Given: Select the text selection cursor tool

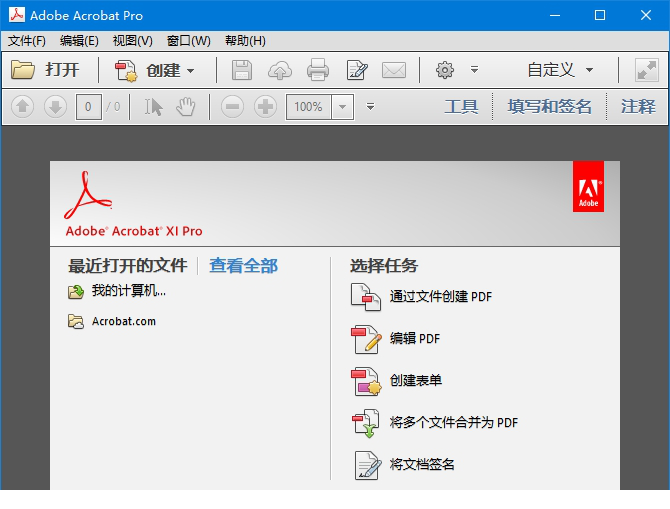Looking at the screenshot, I should pyautogui.click(x=153, y=107).
